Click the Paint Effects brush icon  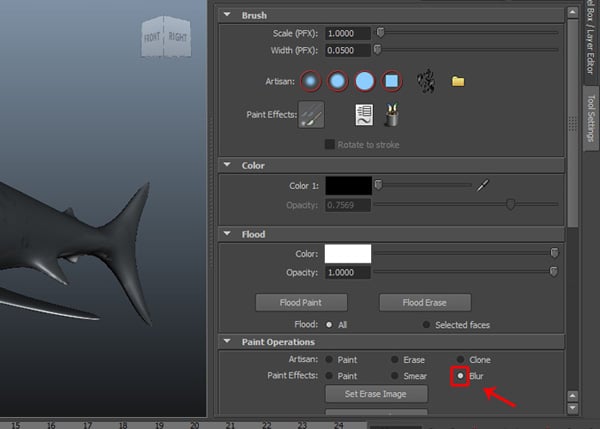point(311,114)
